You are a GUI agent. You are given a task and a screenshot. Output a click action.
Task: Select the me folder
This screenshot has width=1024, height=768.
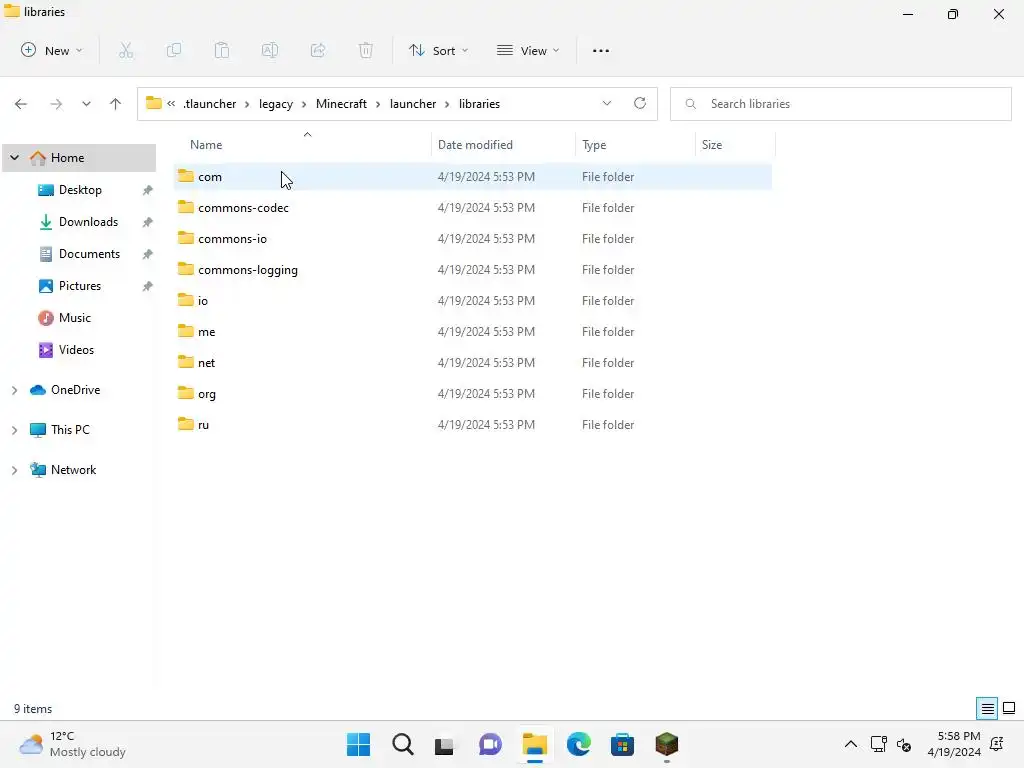tap(473, 332)
